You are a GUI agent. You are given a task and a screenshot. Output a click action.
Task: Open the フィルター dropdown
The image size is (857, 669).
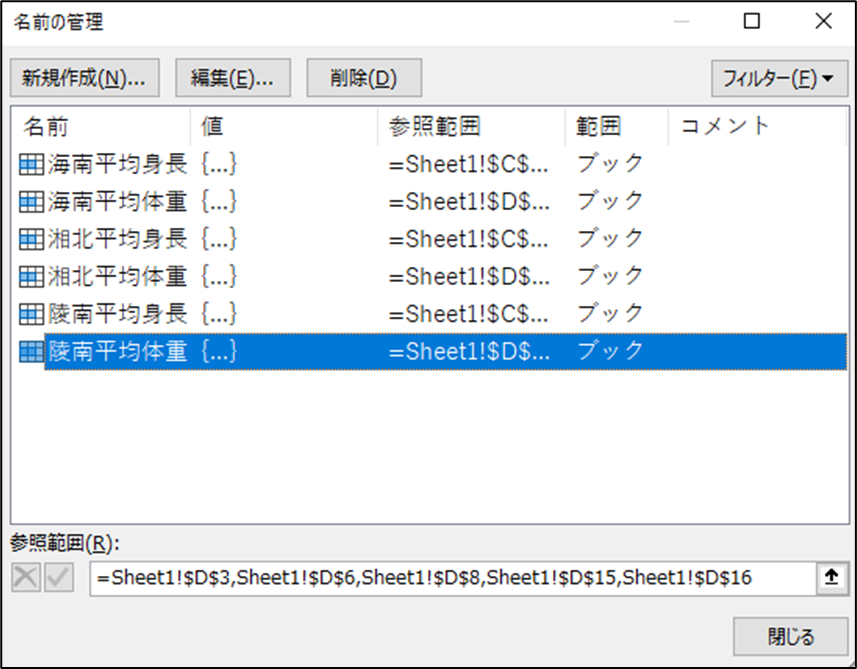(779, 78)
